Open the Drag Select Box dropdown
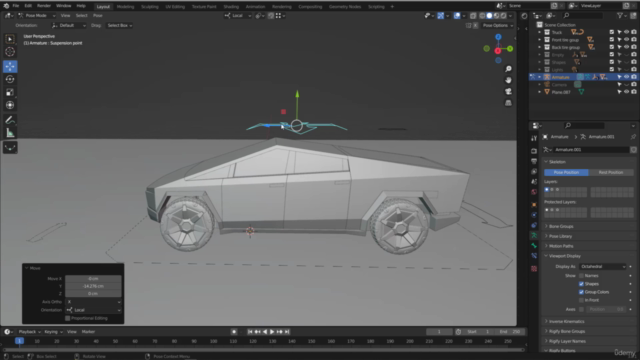 pos(120,25)
